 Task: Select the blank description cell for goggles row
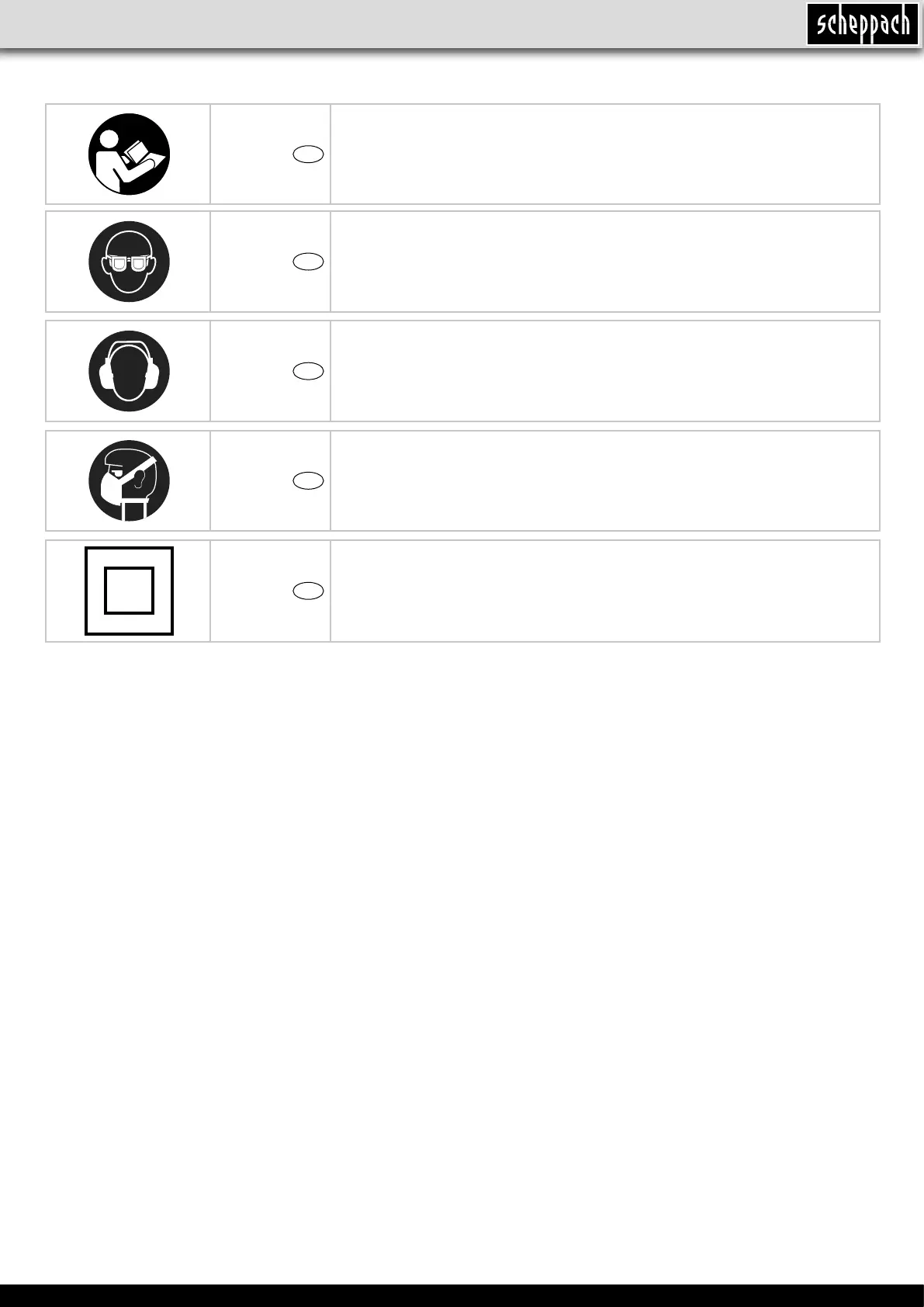click(604, 262)
